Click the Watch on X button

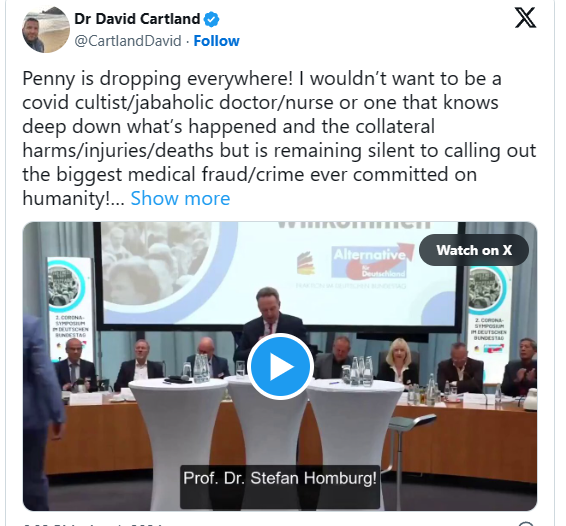(474, 250)
